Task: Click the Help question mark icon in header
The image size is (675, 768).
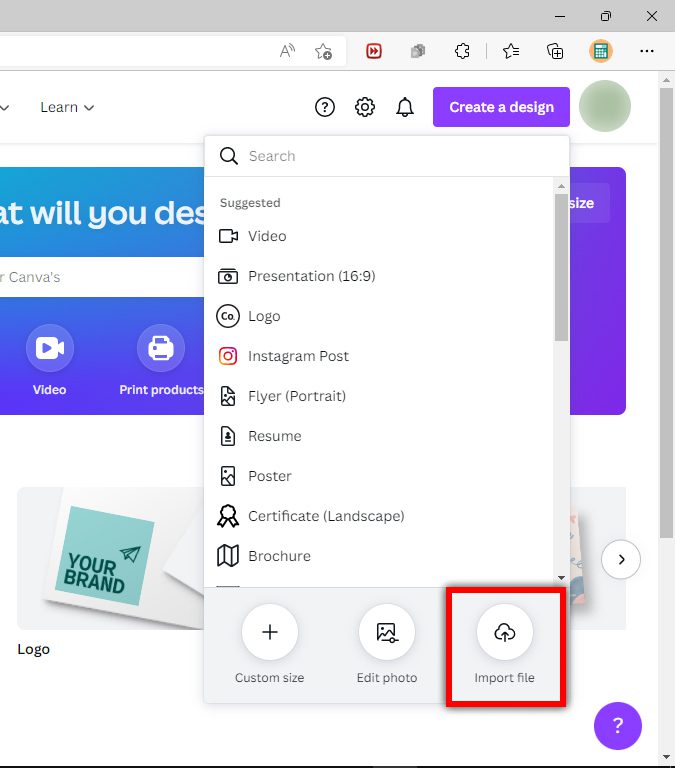Action: point(324,107)
